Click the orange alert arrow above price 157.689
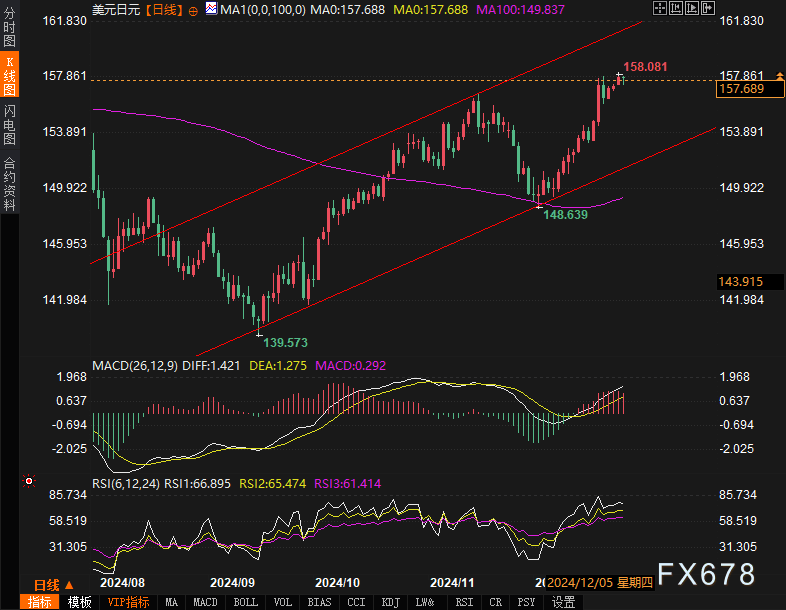The height and width of the screenshot is (610, 786). click(x=779, y=76)
